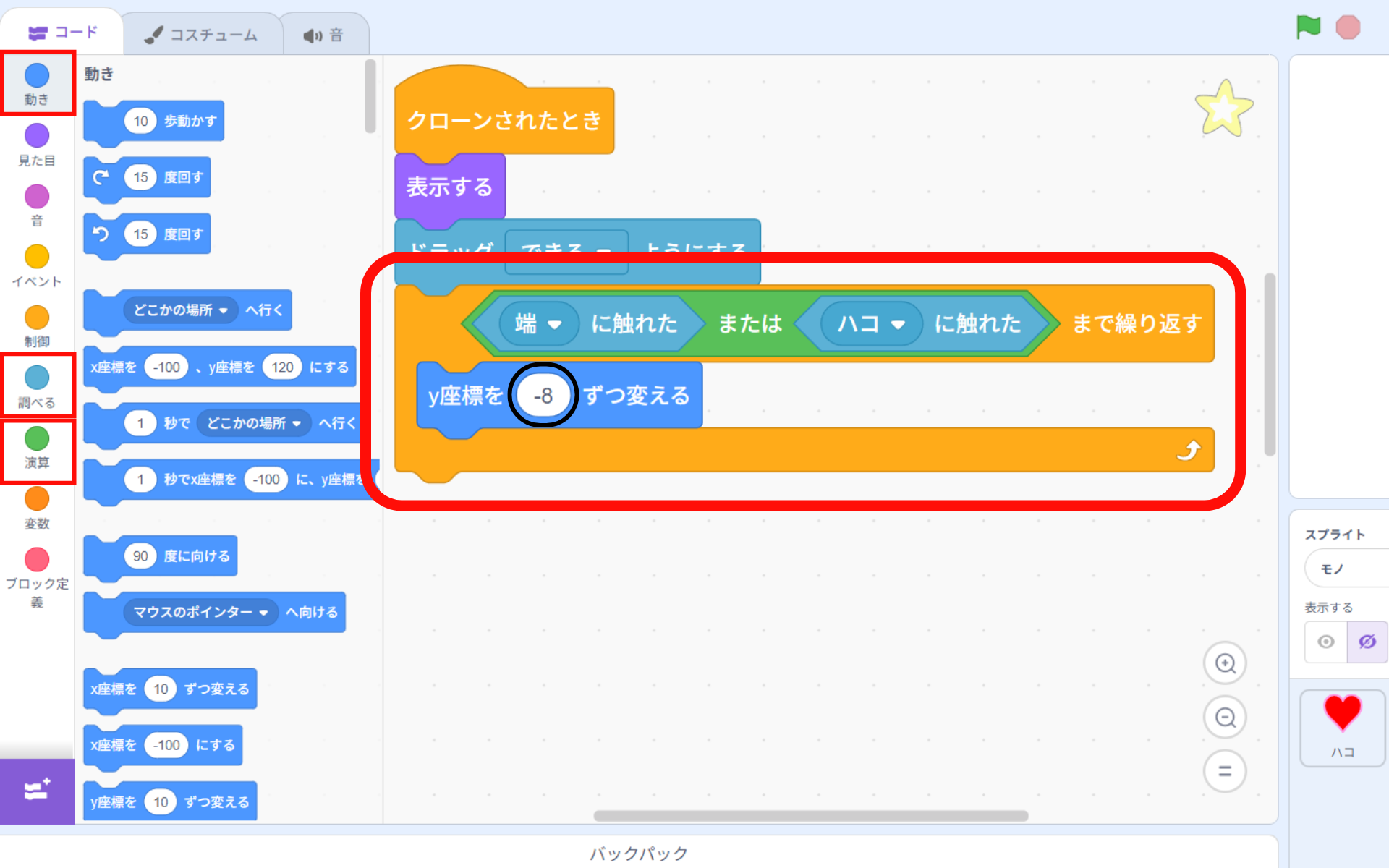Viewport: 1389px width, 868px height.
Task: Select the 変数 block category
Action: (37, 508)
